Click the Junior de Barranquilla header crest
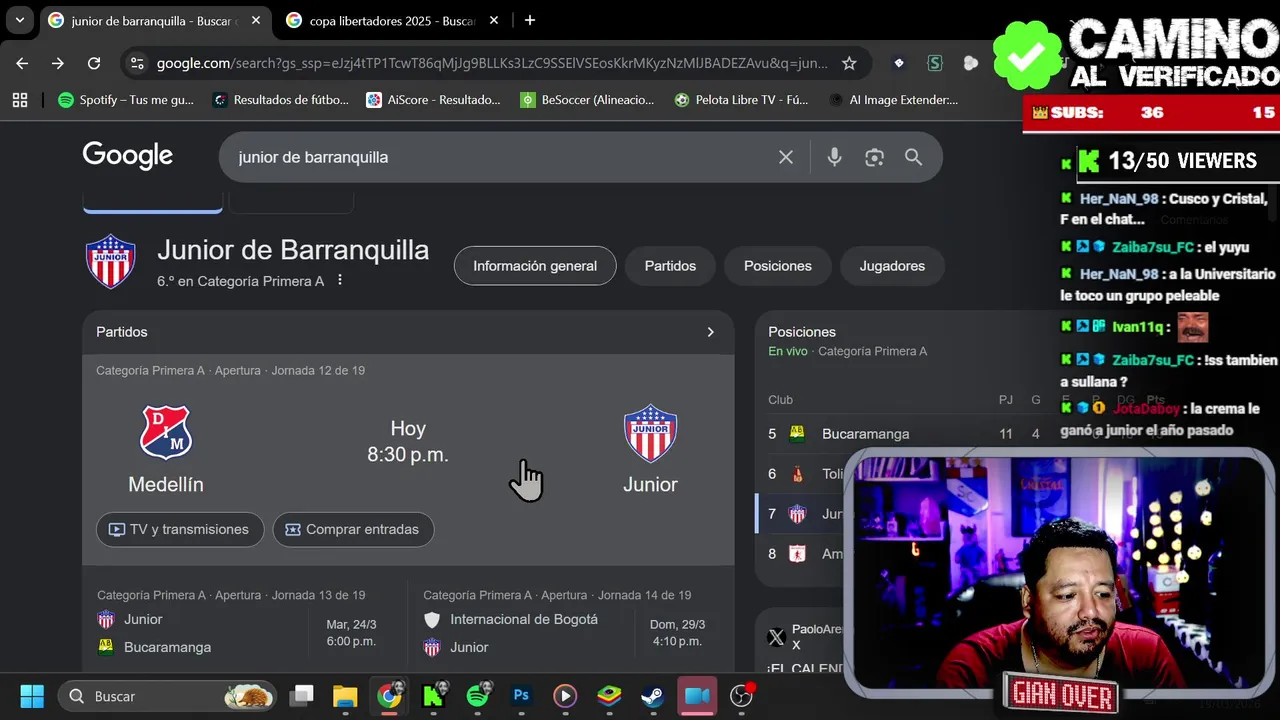This screenshot has width=1280, height=720. coord(110,262)
